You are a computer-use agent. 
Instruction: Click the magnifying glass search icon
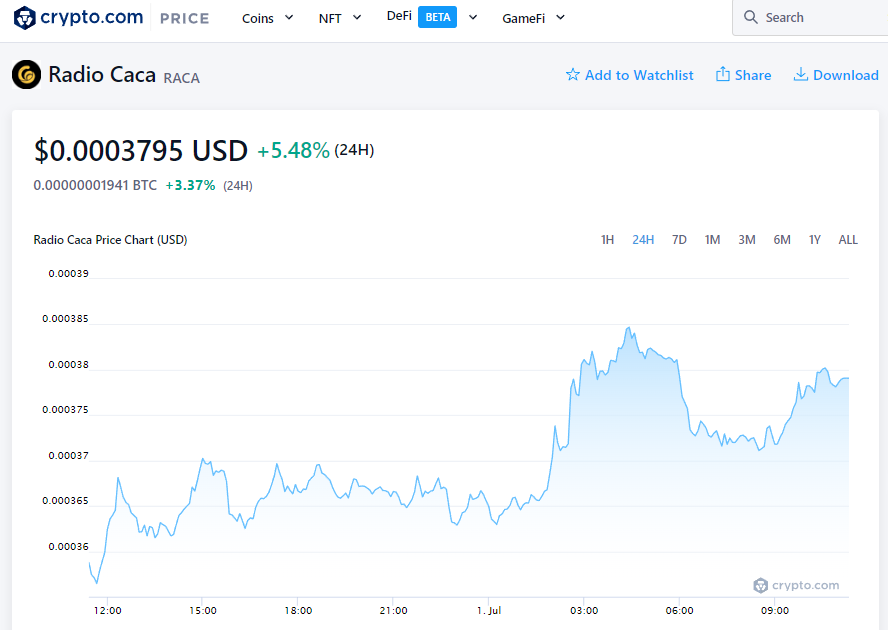(x=750, y=17)
